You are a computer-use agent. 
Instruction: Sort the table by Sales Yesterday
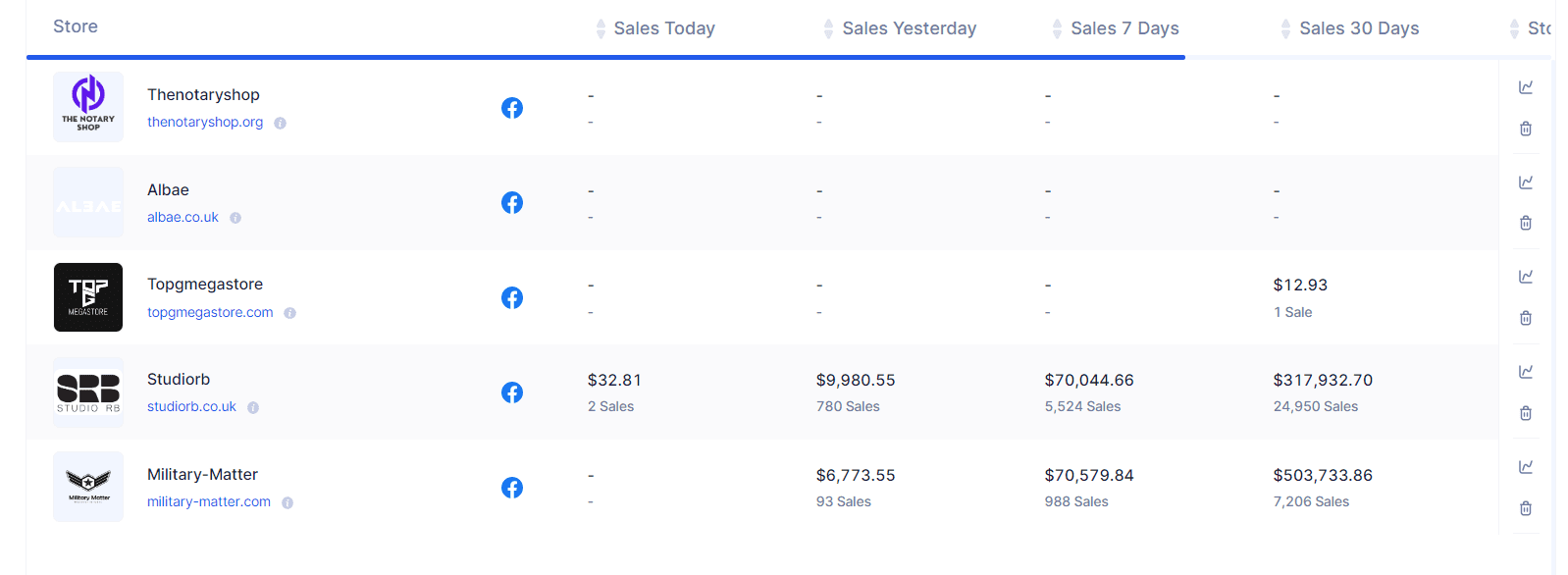pos(909,28)
